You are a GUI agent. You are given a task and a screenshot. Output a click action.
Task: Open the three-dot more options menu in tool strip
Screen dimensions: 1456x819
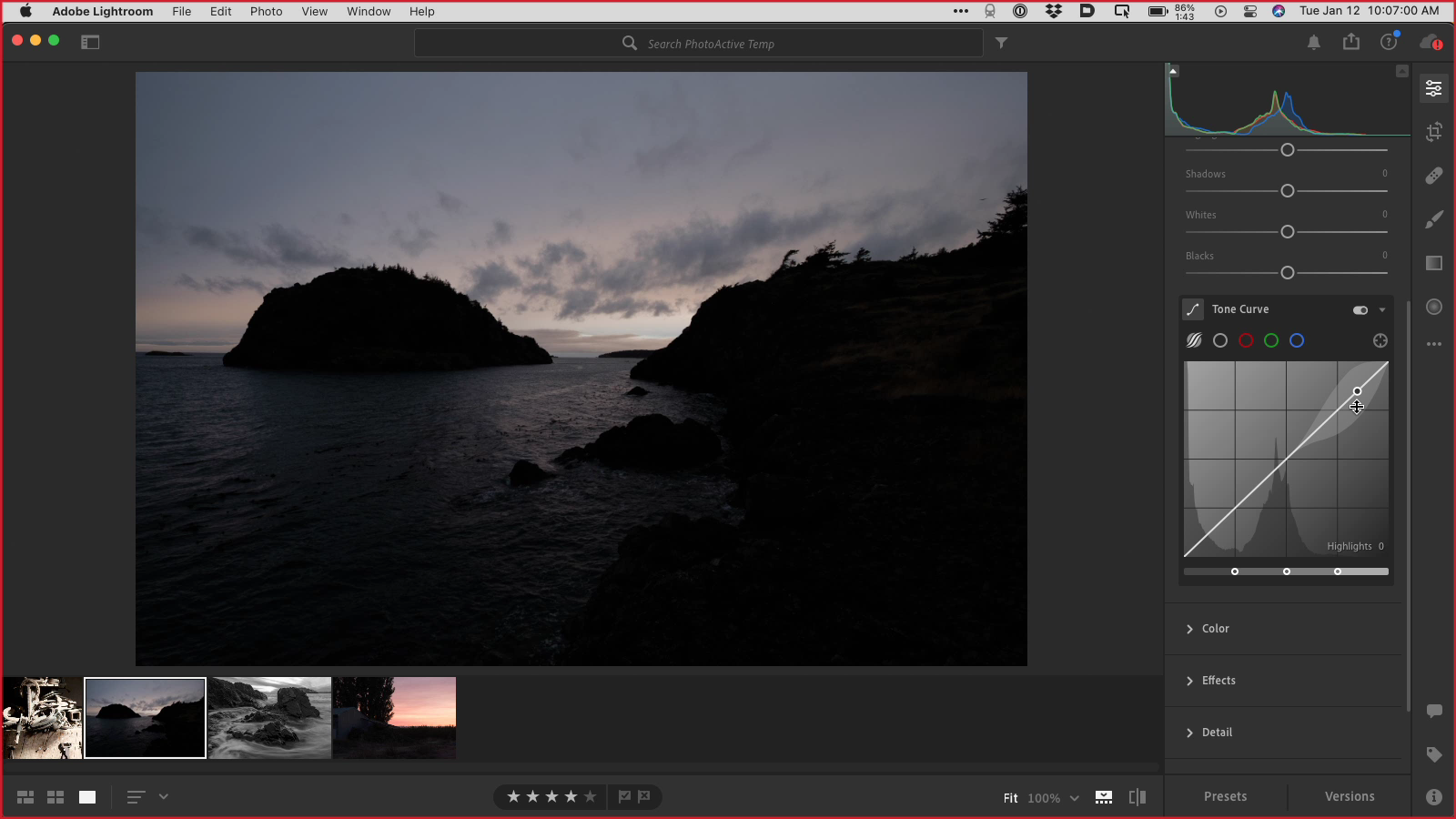[x=1433, y=344]
